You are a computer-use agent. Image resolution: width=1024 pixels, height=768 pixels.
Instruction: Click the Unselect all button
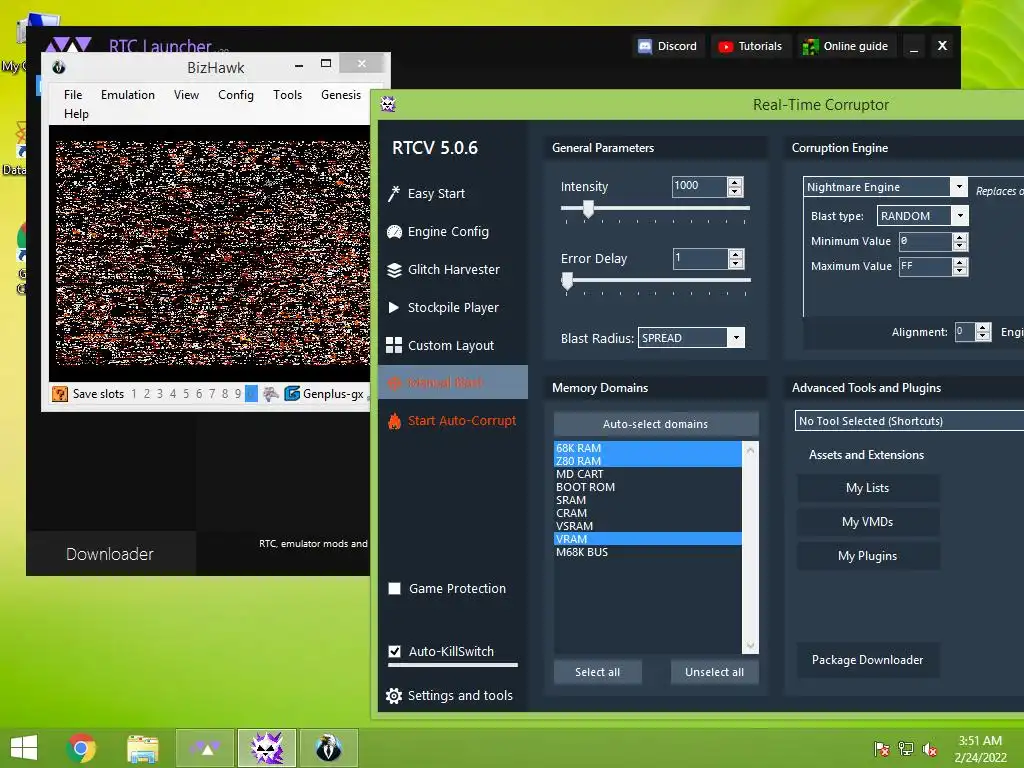pyautogui.click(x=714, y=672)
